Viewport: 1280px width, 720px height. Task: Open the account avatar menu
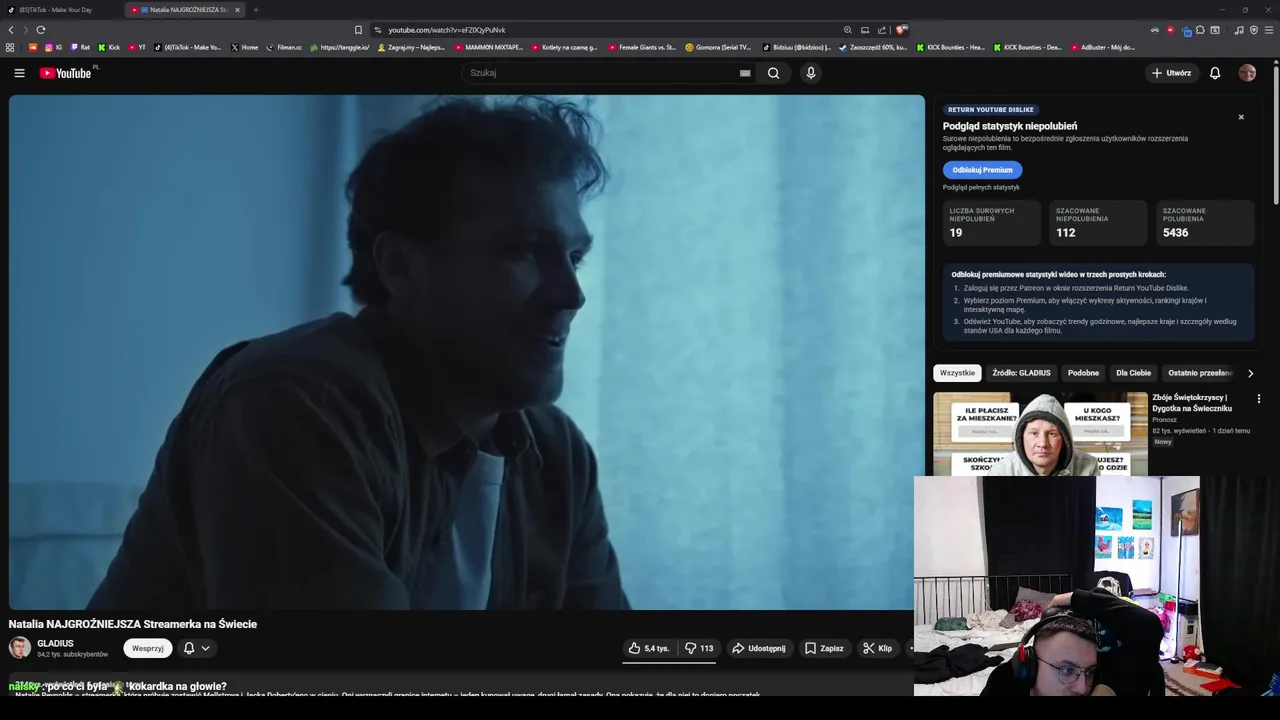tap(1247, 73)
